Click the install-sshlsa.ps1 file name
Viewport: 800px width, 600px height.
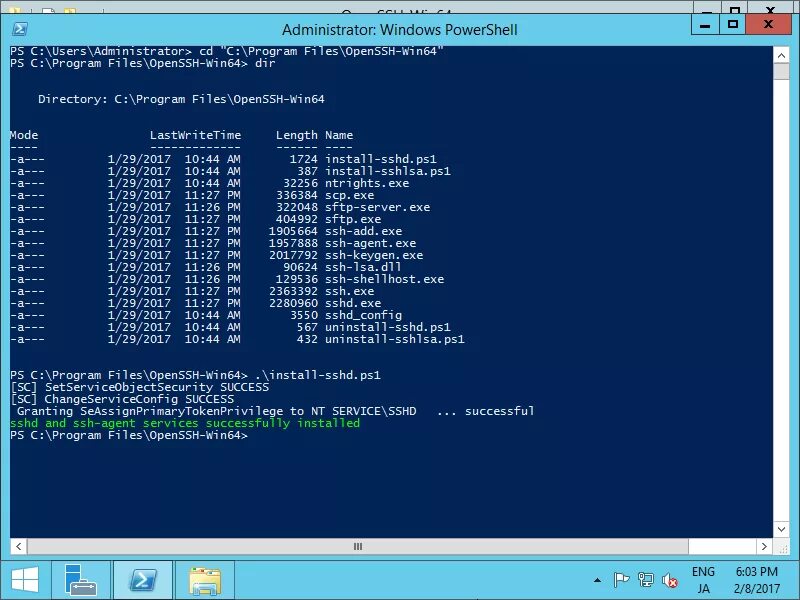tap(388, 171)
